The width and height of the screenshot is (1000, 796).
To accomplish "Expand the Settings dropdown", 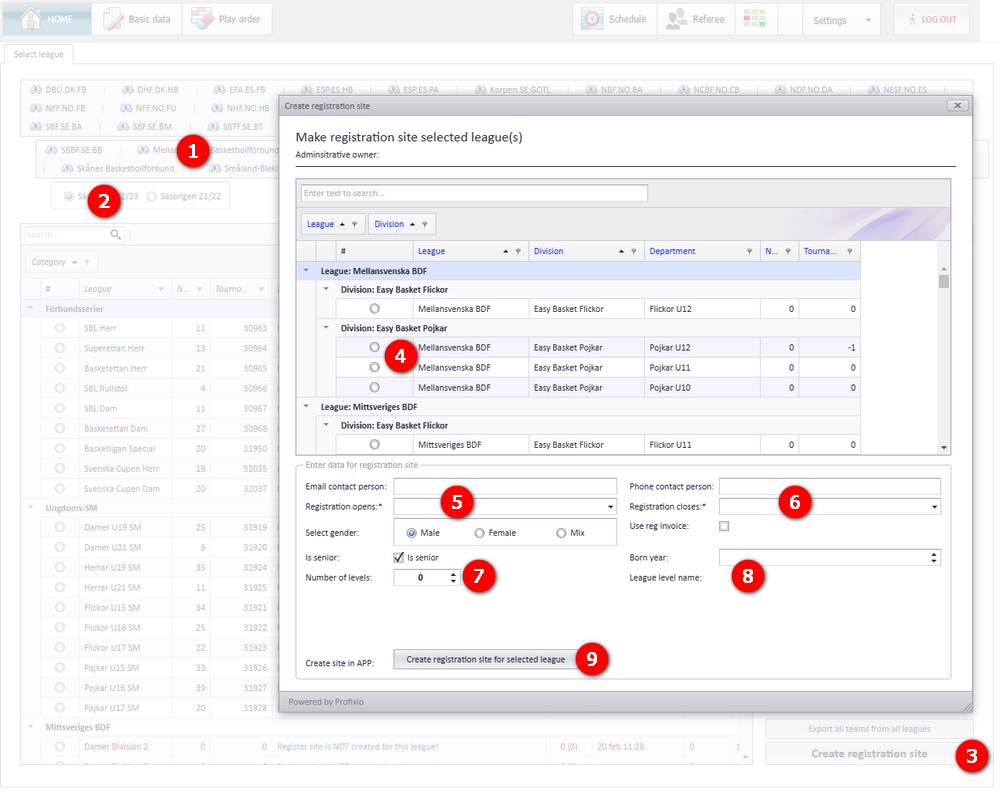I will click(x=842, y=20).
